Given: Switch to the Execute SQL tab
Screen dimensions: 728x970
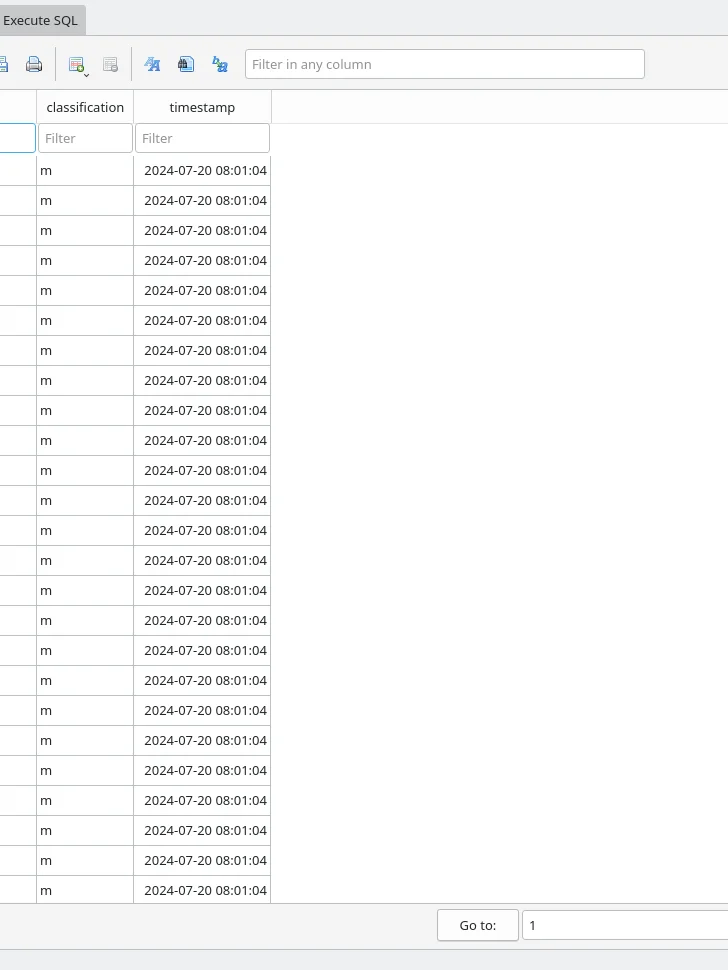Looking at the screenshot, I should [x=40, y=20].
